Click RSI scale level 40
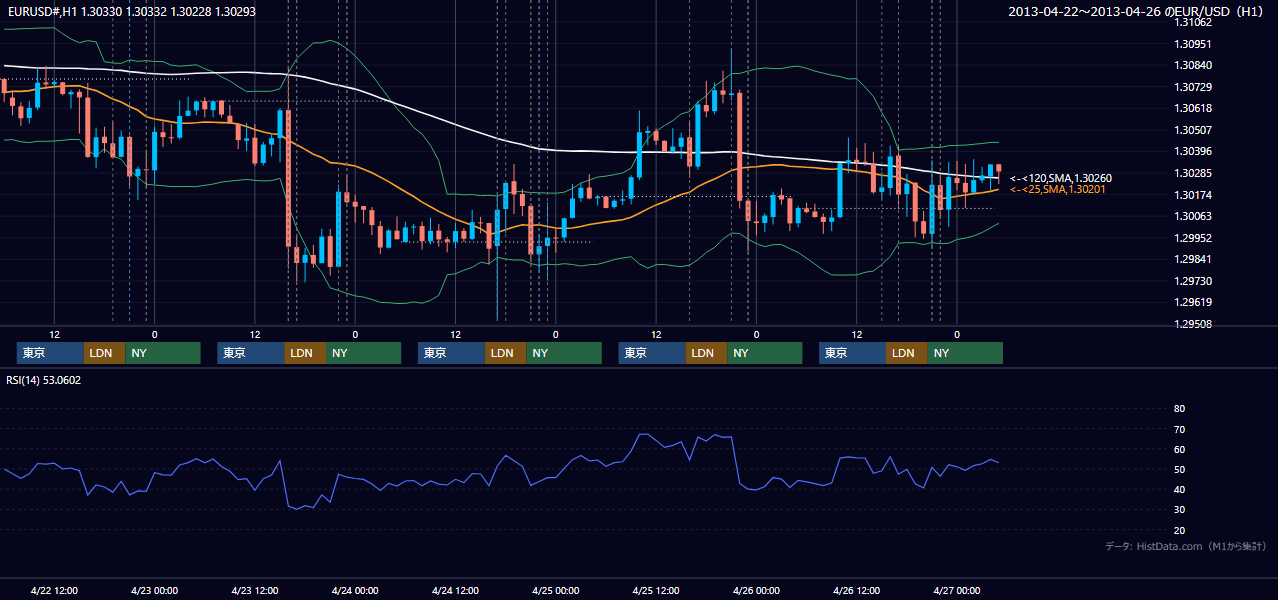This screenshot has height=600, width=1278. [x=1179, y=489]
